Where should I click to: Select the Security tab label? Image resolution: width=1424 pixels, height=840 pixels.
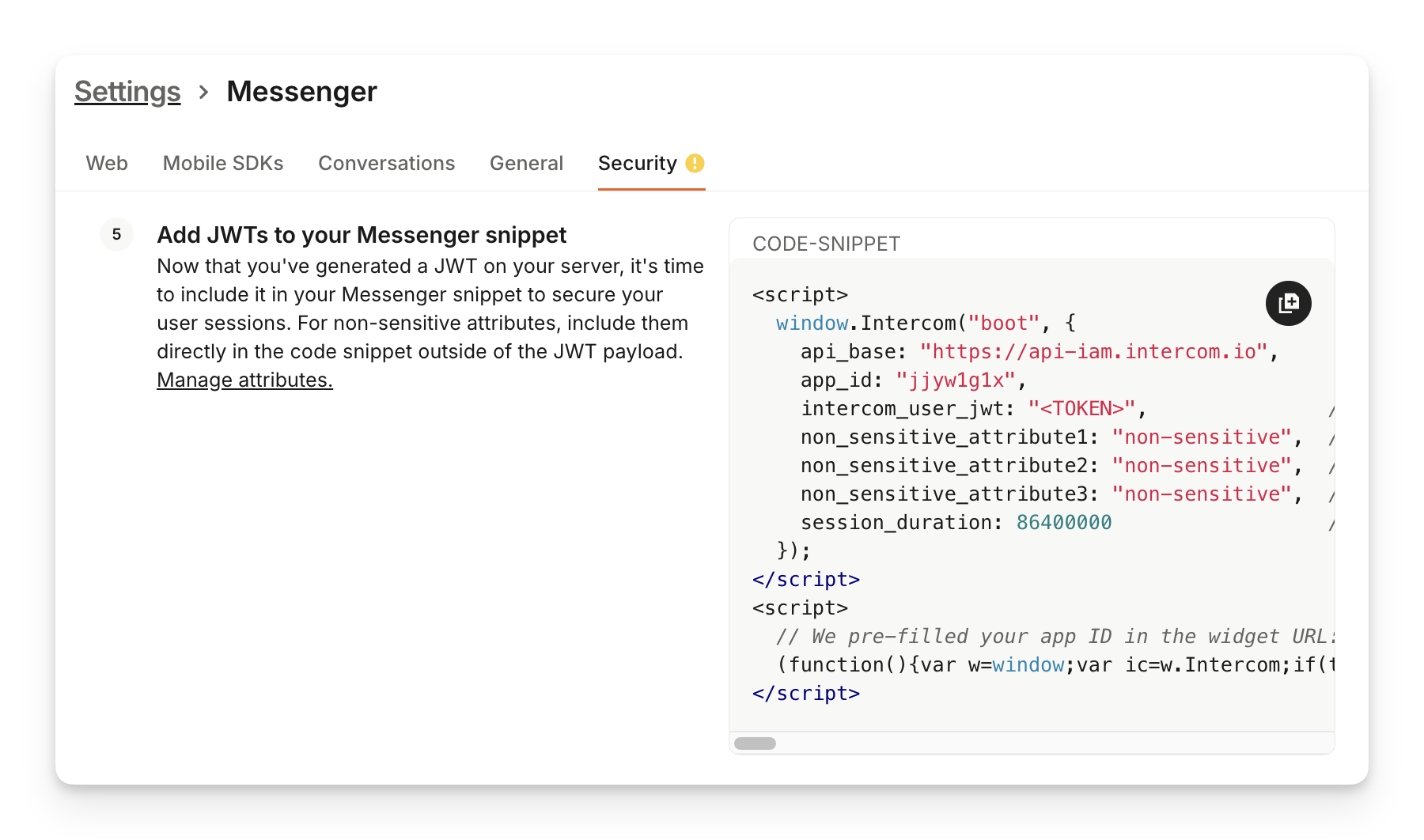tap(637, 163)
